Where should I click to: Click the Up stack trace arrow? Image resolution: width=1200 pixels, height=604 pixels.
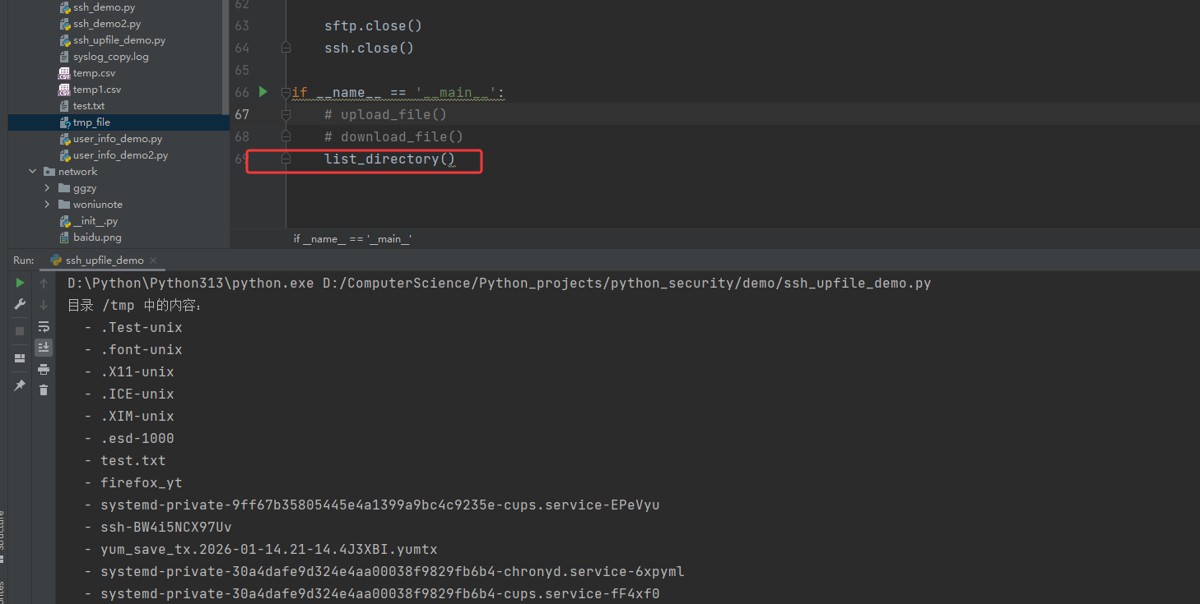(x=43, y=283)
